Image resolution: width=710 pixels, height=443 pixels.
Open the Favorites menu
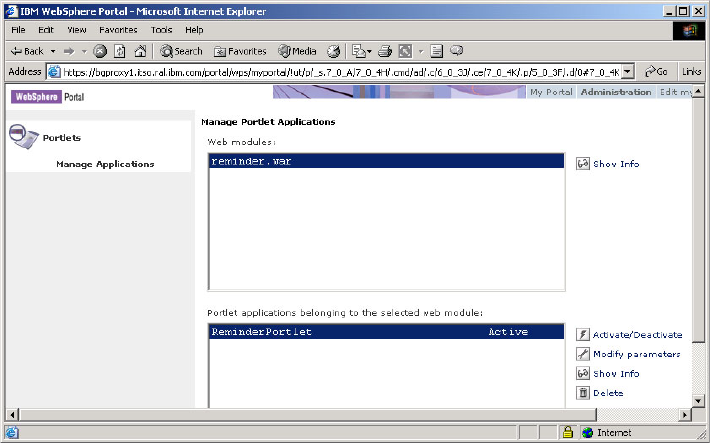[x=118, y=30]
